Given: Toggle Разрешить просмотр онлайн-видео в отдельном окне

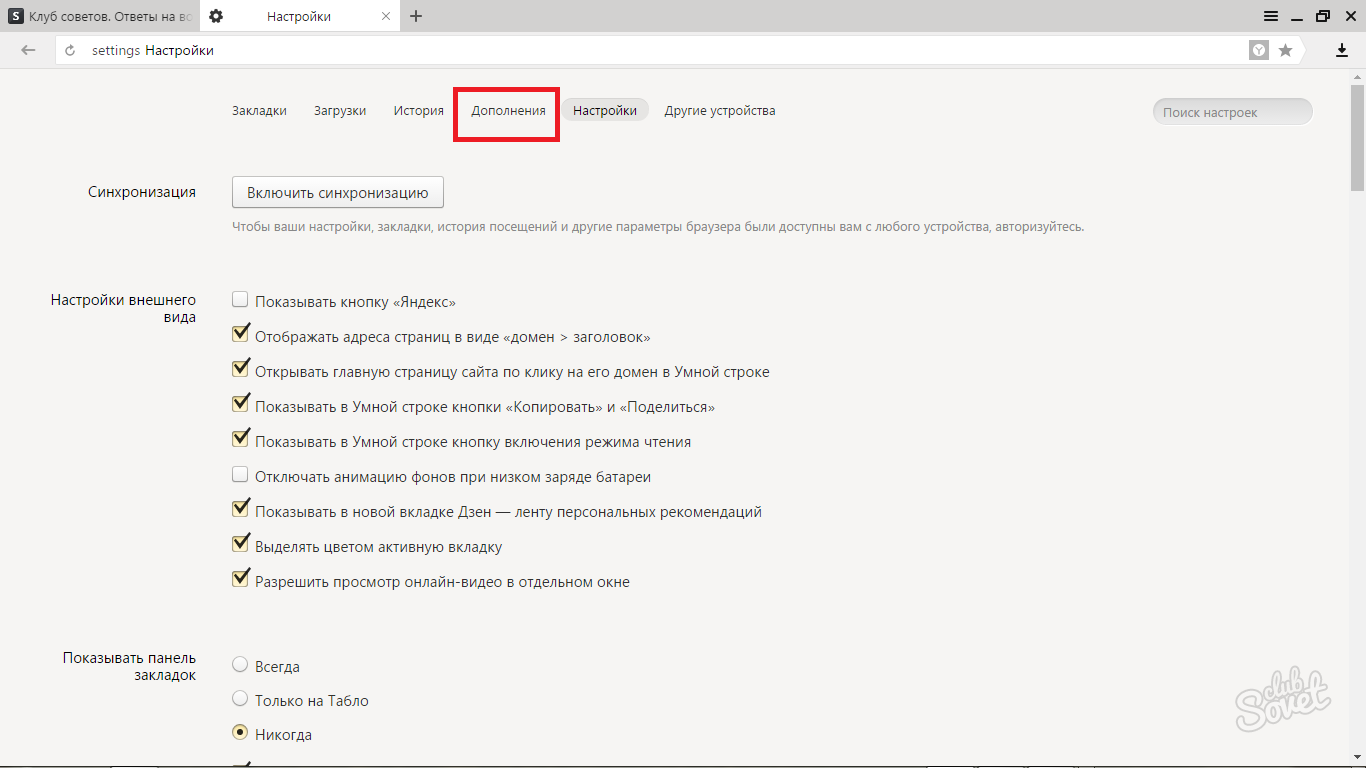Looking at the screenshot, I should click(240, 579).
